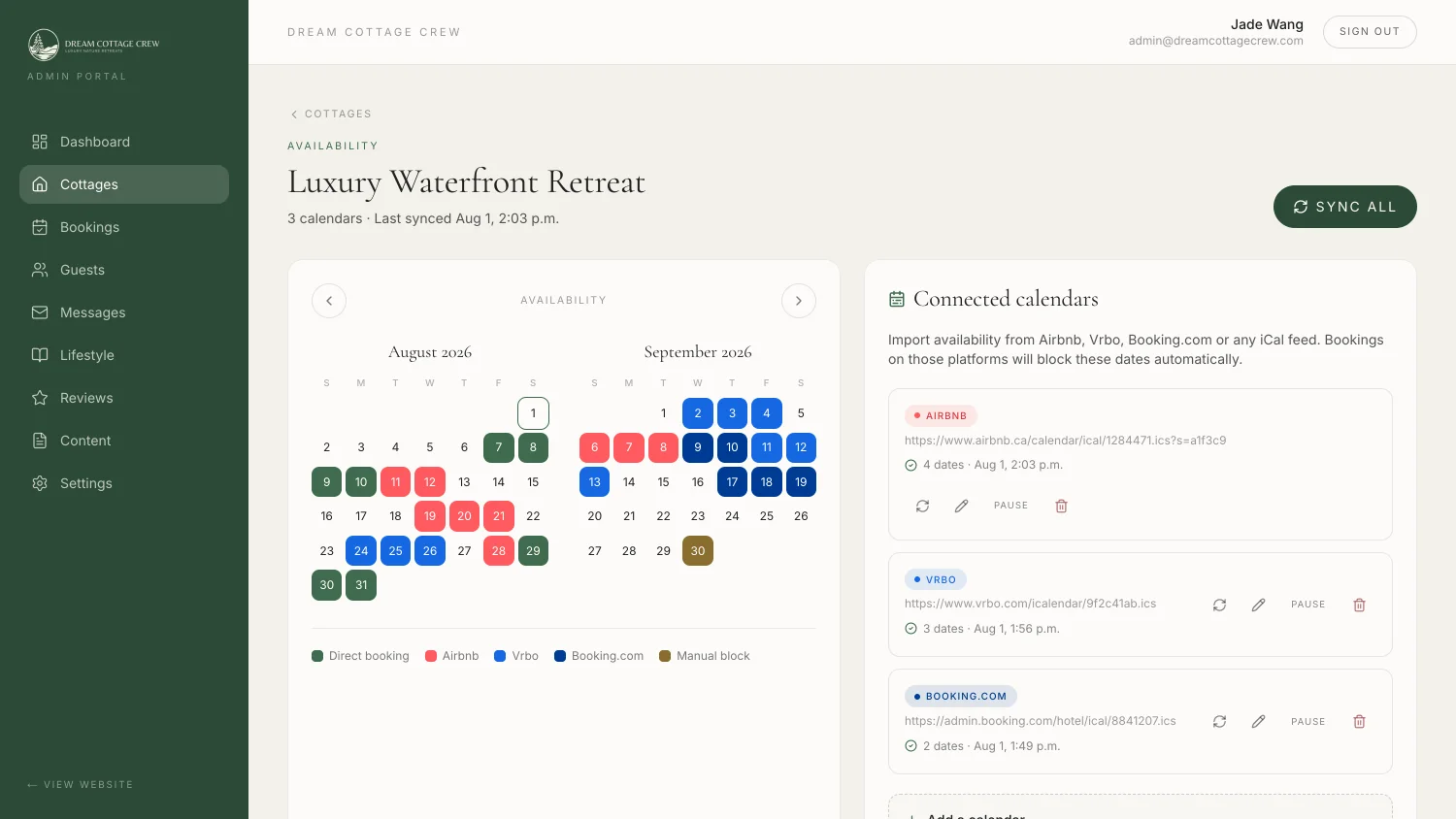Open Dashboard in the sidebar
The width and height of the screenshot is (1456, 819).
[124, 142]
